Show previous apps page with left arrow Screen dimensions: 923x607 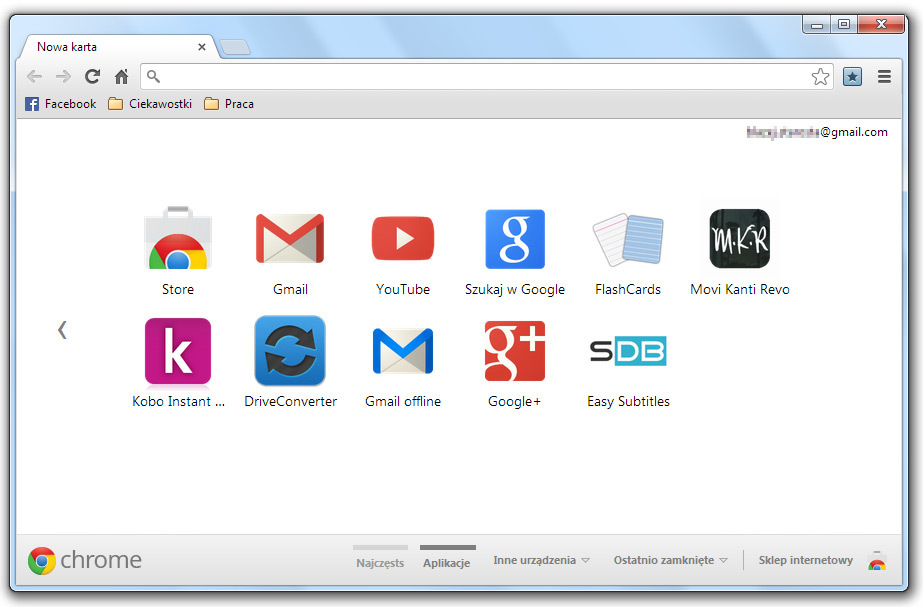coord(62,330)
